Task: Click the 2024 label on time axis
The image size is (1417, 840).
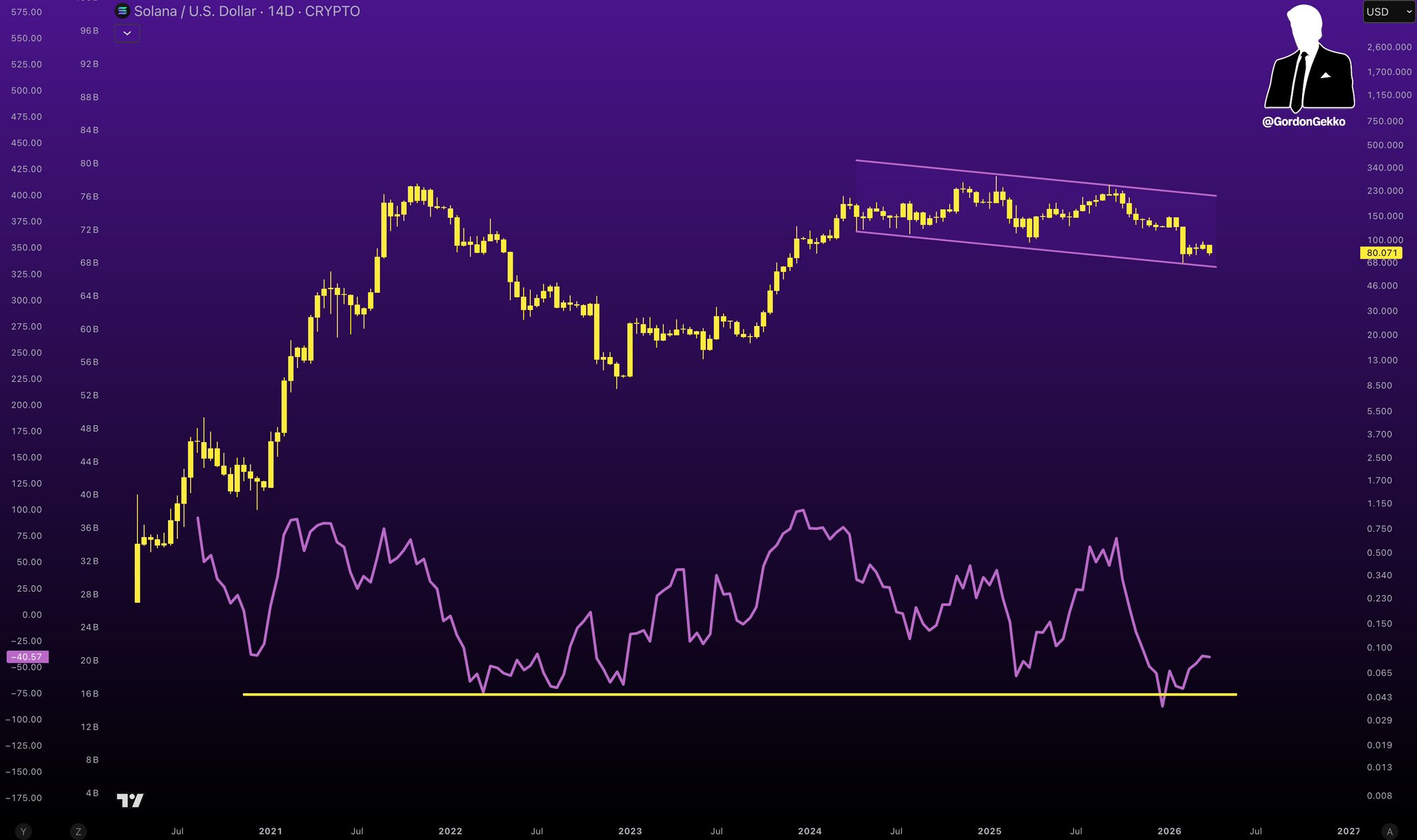Action: click(x=810, y=831)
